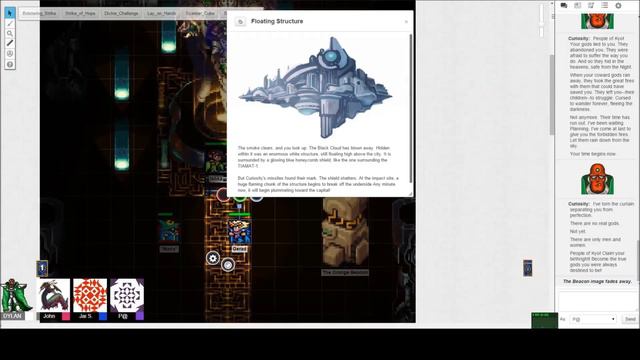The image size is (640, 360).
Task: Open the card deck on right side of the map area
Action: 528,268
